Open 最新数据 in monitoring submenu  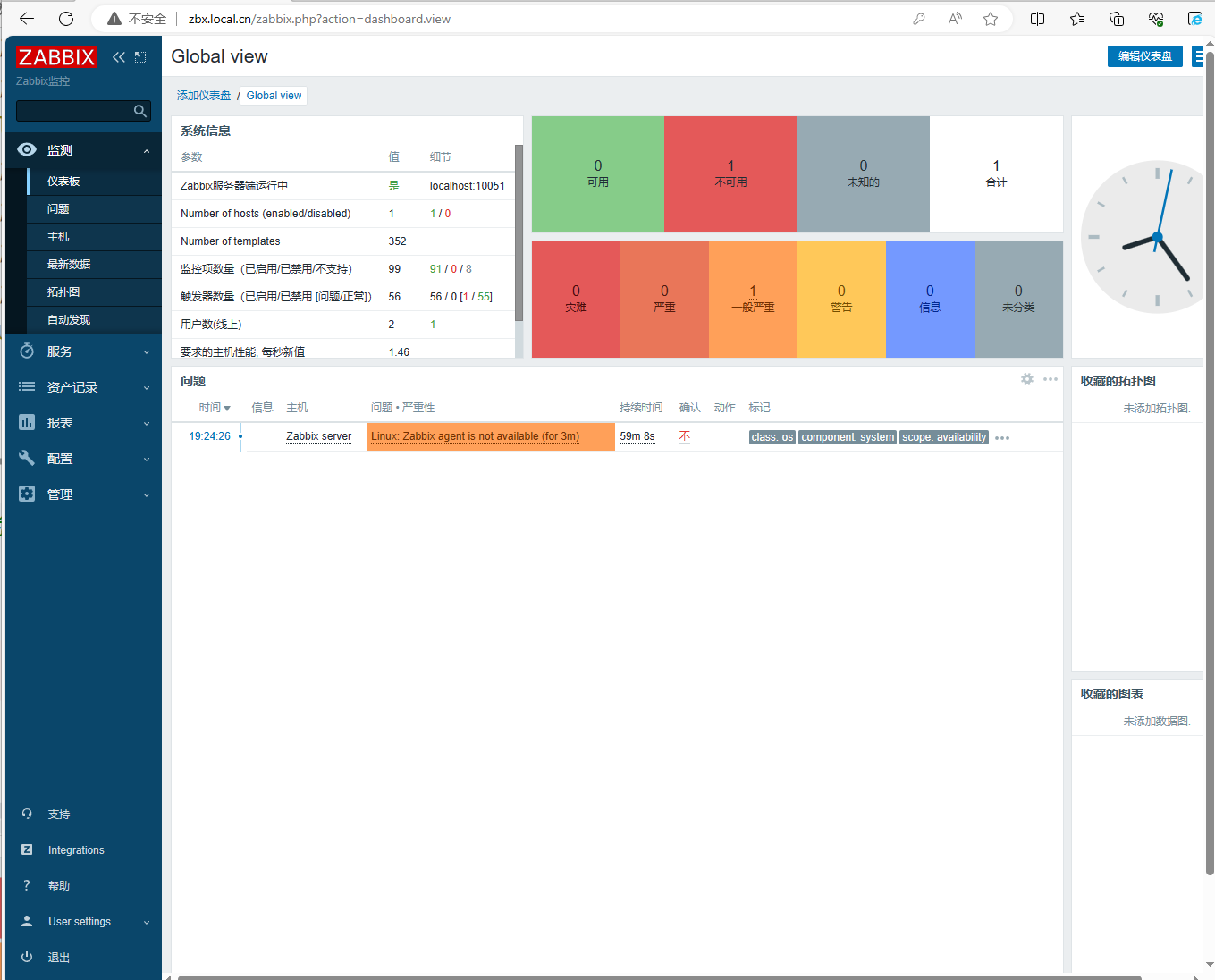coord(69,265)
